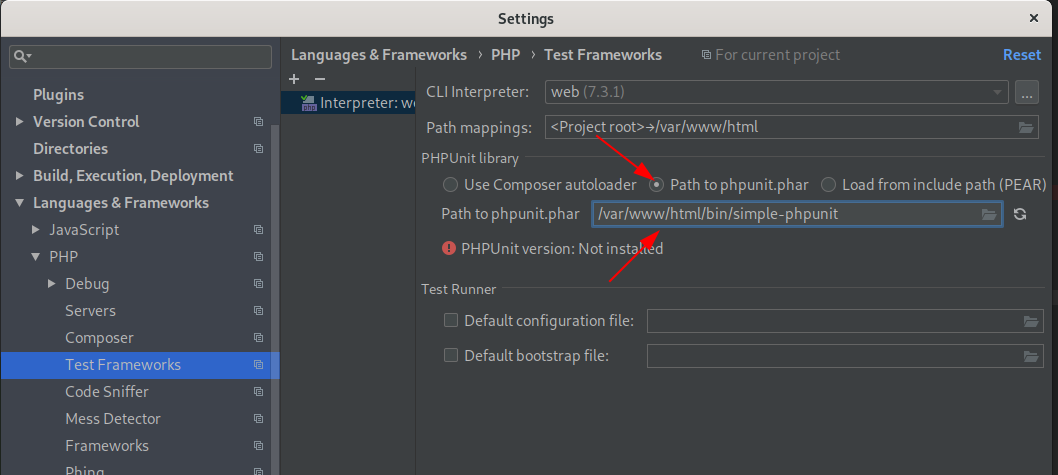Screen dimensions: 1058x475
Task: Click project-level icon next to Directories
Action: click(x=258, y=148)
